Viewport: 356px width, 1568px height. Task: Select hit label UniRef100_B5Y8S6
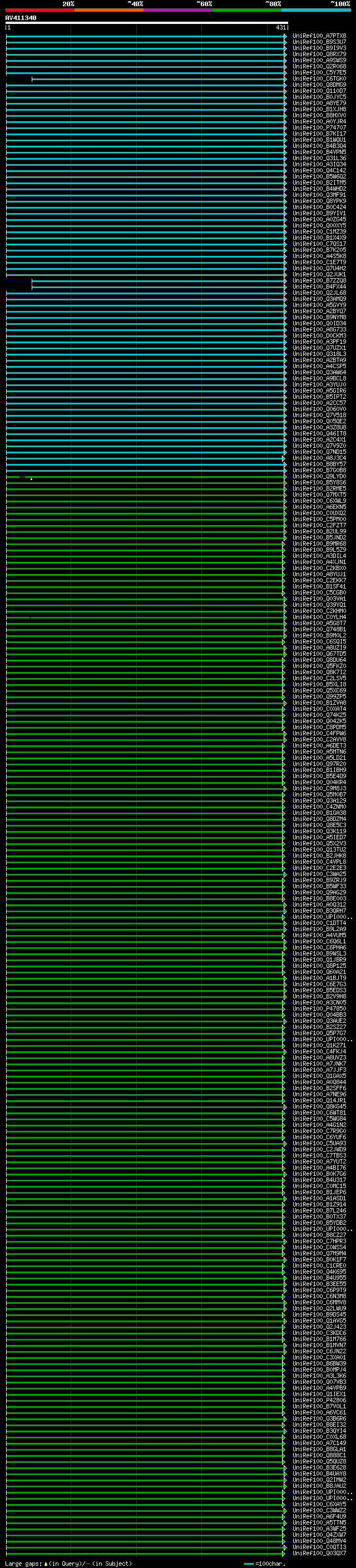pos(319,483)
